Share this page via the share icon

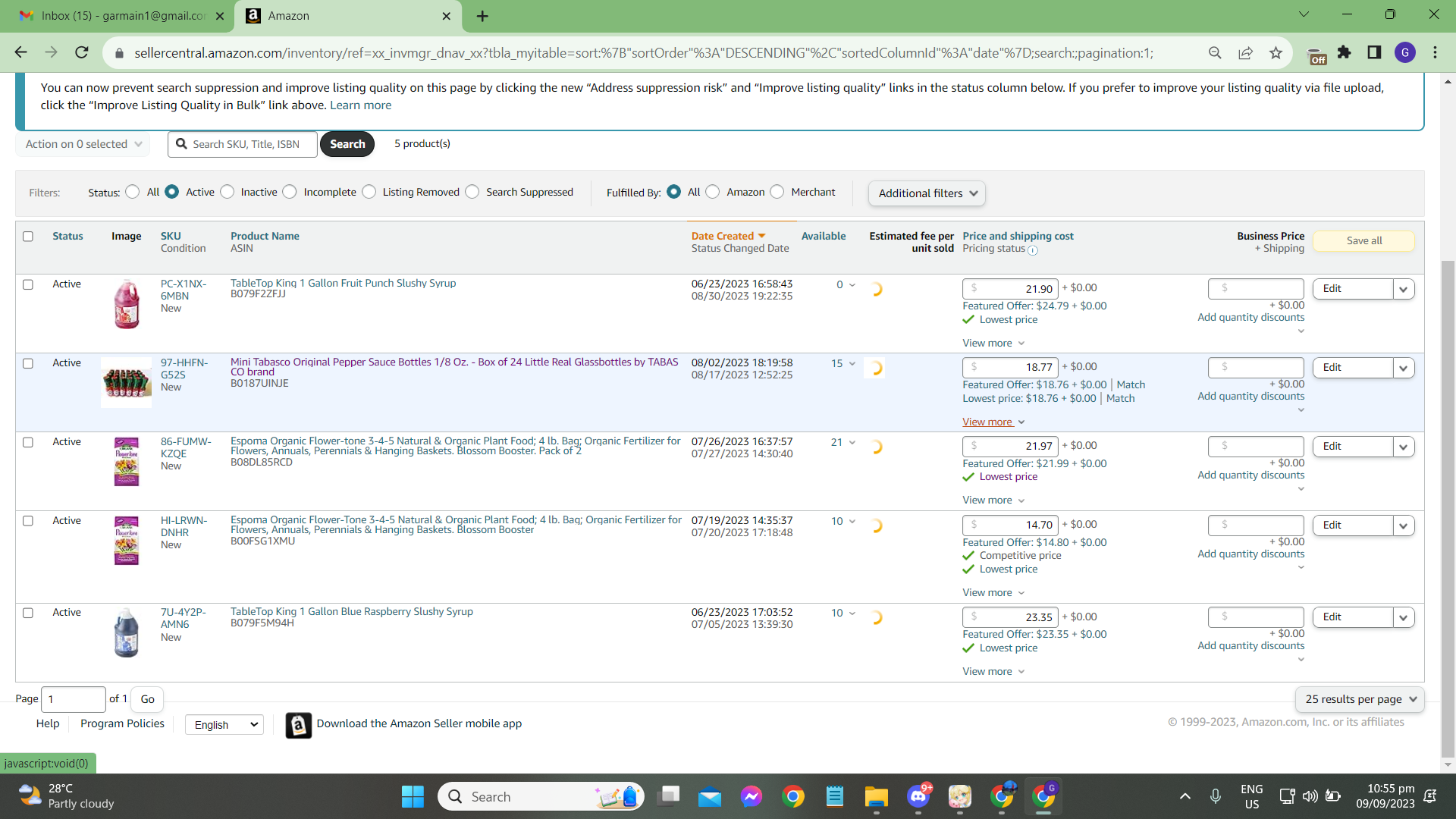pos(1245,52)
